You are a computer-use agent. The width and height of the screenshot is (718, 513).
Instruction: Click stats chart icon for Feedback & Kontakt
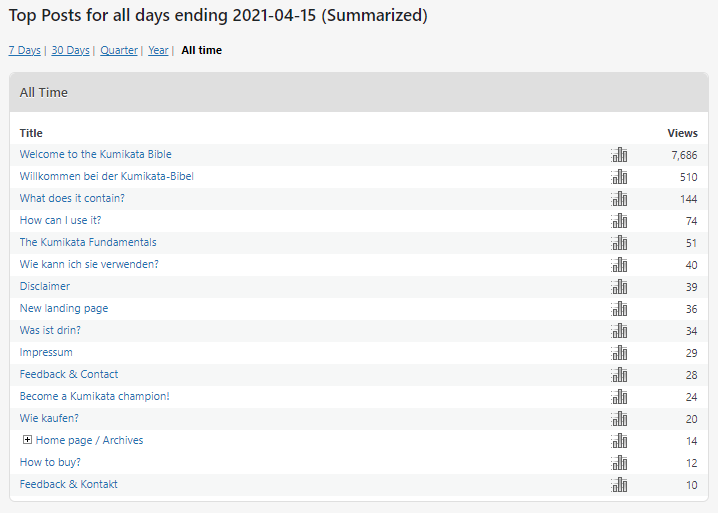pos(619,485)
